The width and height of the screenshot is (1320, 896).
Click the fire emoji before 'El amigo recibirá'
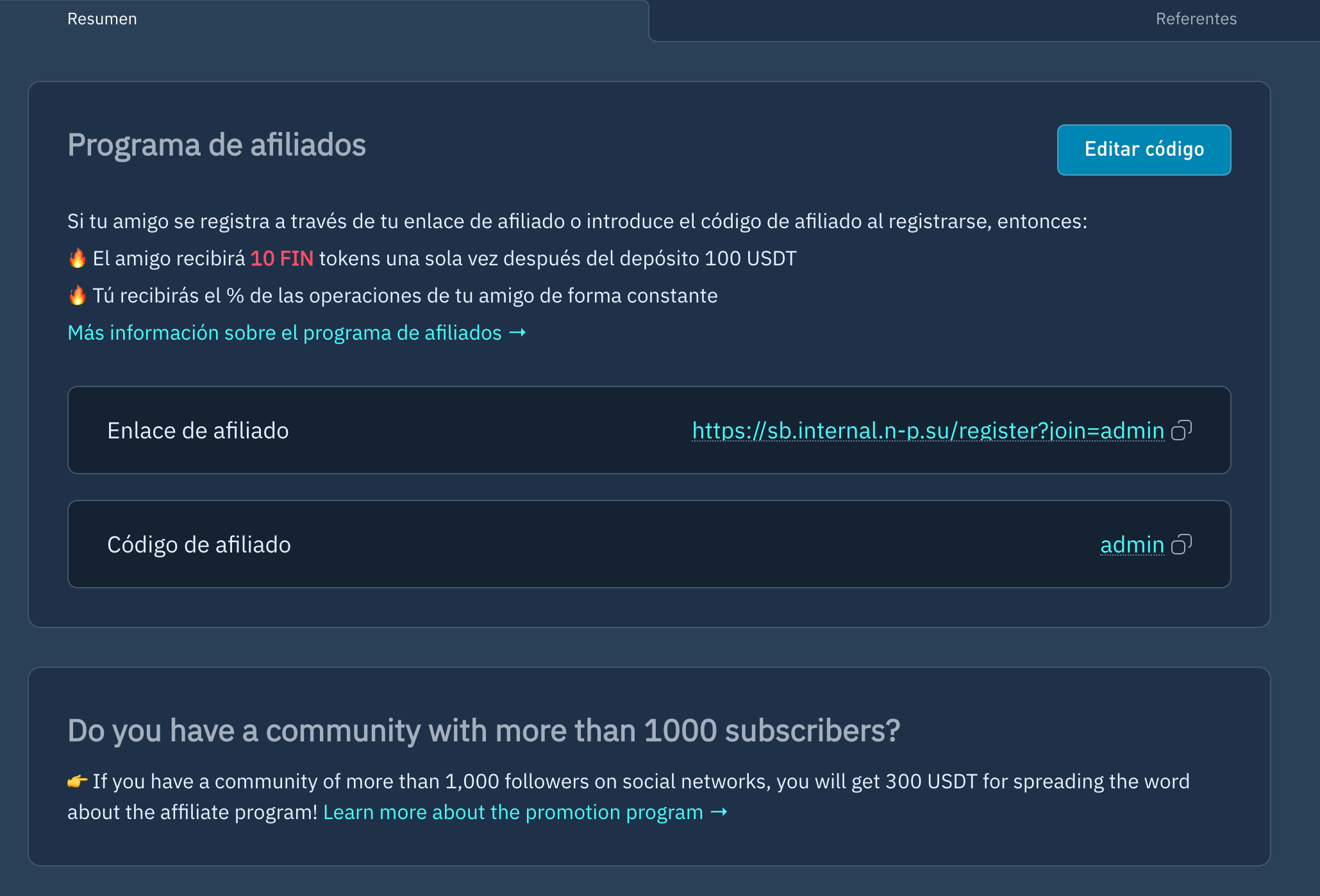coord(78,258)
